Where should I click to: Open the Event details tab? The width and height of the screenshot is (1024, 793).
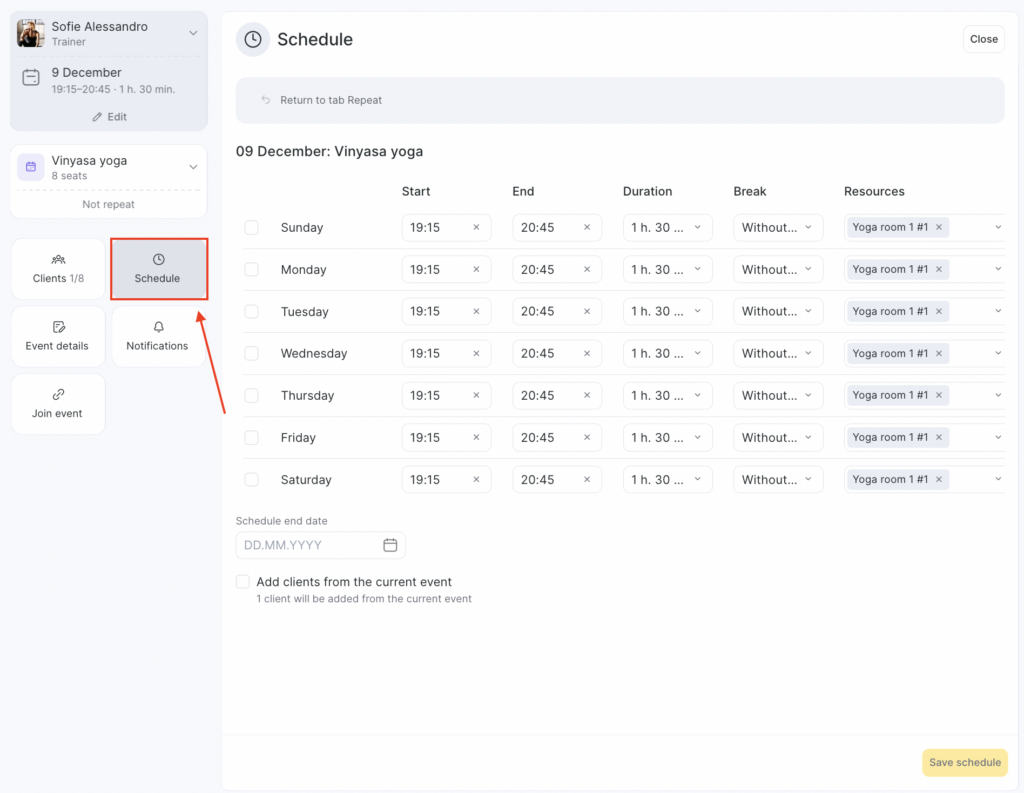click(x=58, y=336)
